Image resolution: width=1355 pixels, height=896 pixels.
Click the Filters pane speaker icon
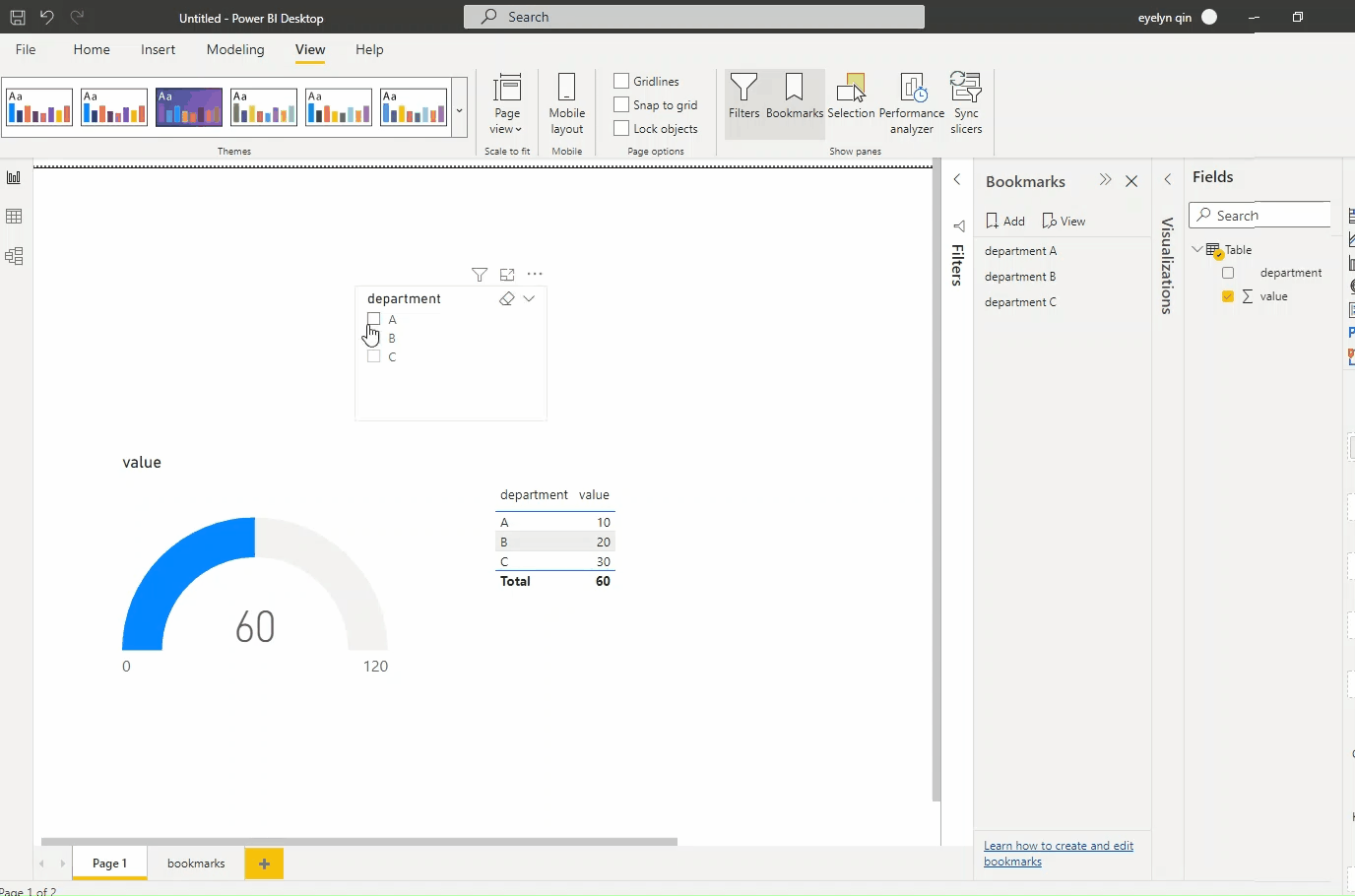click(x=958, y=225)
